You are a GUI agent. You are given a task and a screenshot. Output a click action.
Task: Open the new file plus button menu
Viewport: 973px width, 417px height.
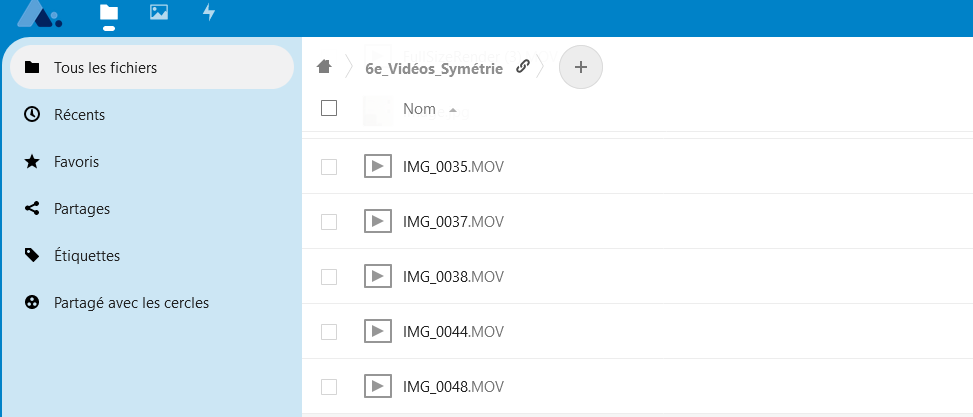click(x=581, y=67)
